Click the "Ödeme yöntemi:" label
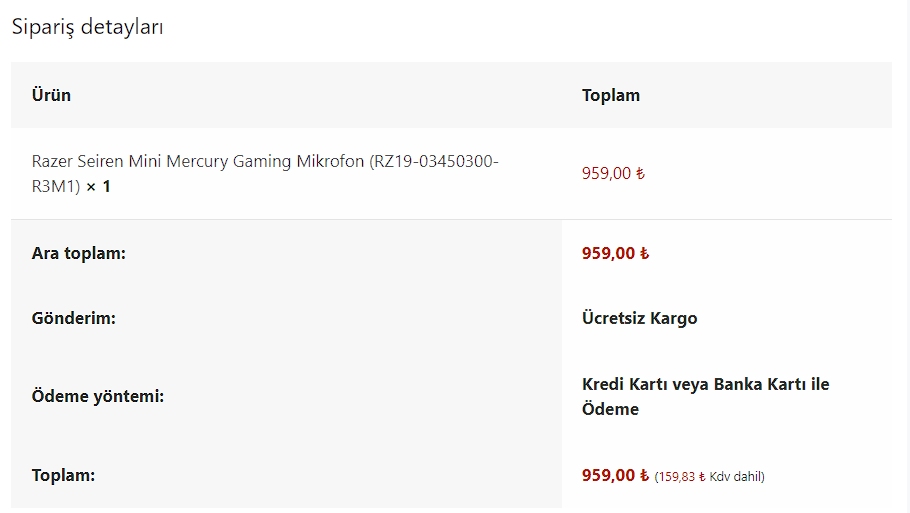 tap(97, 396)
